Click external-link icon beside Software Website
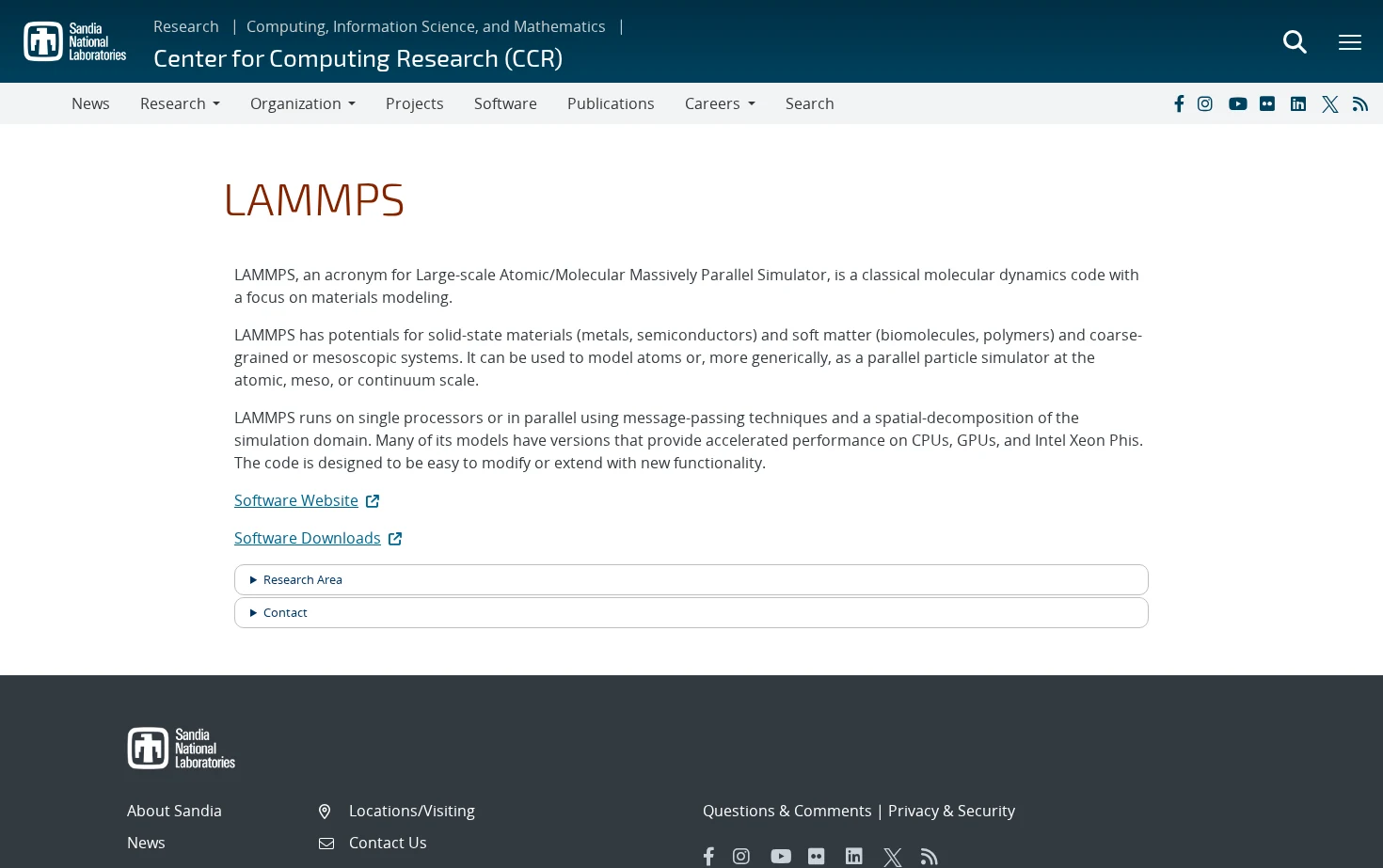The image size is (1383, 868). coord(373,501)
